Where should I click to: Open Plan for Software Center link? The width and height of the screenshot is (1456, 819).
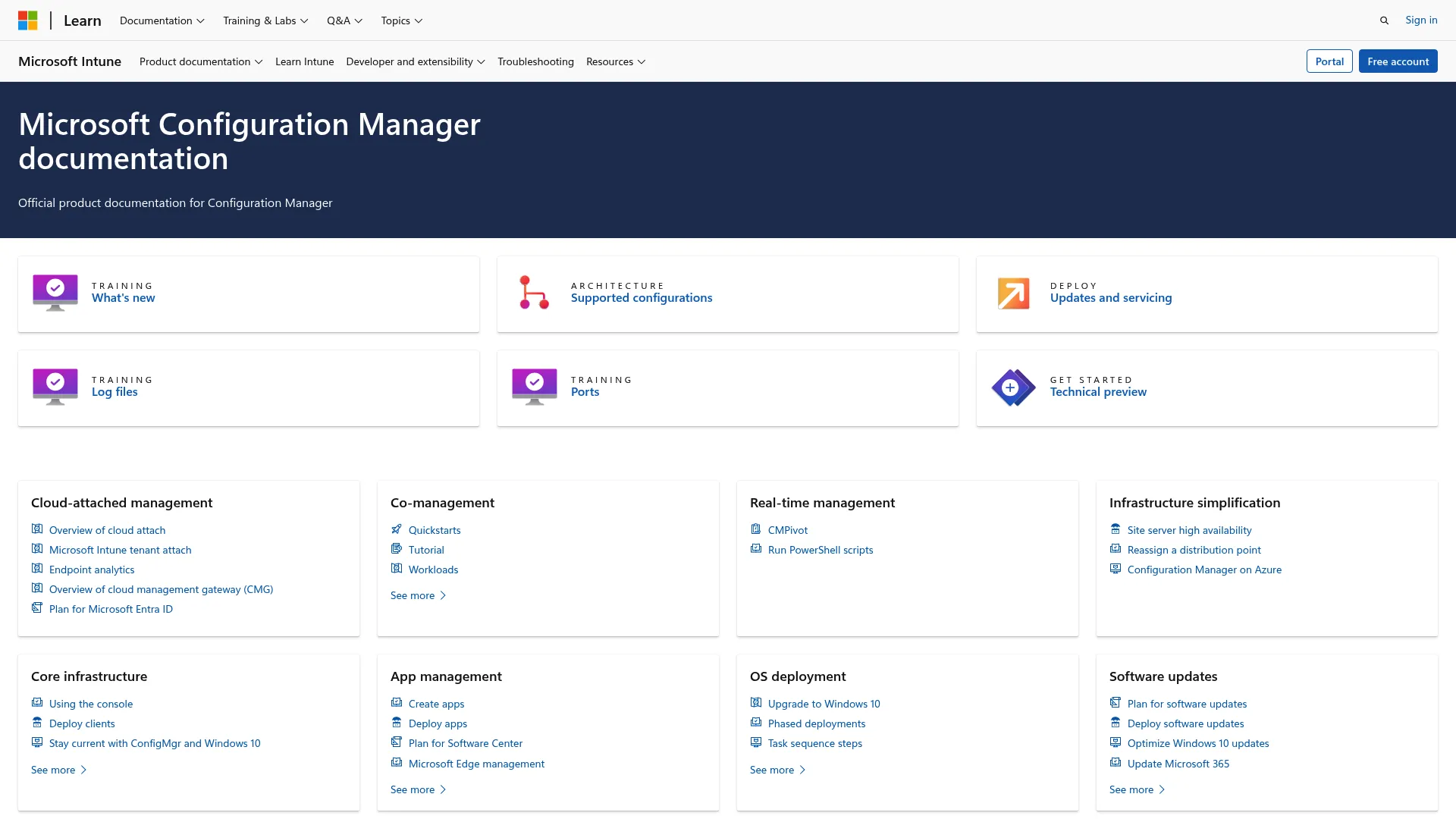click(x=466, y=743)
